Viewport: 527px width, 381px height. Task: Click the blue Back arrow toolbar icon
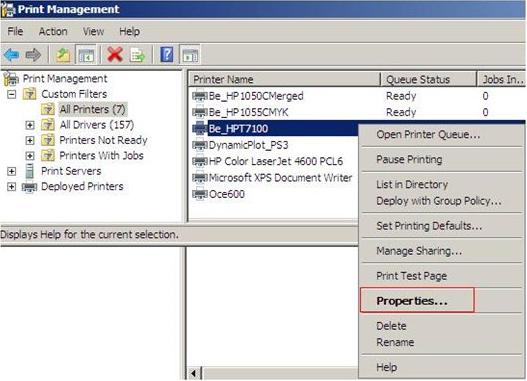(12, 55)
